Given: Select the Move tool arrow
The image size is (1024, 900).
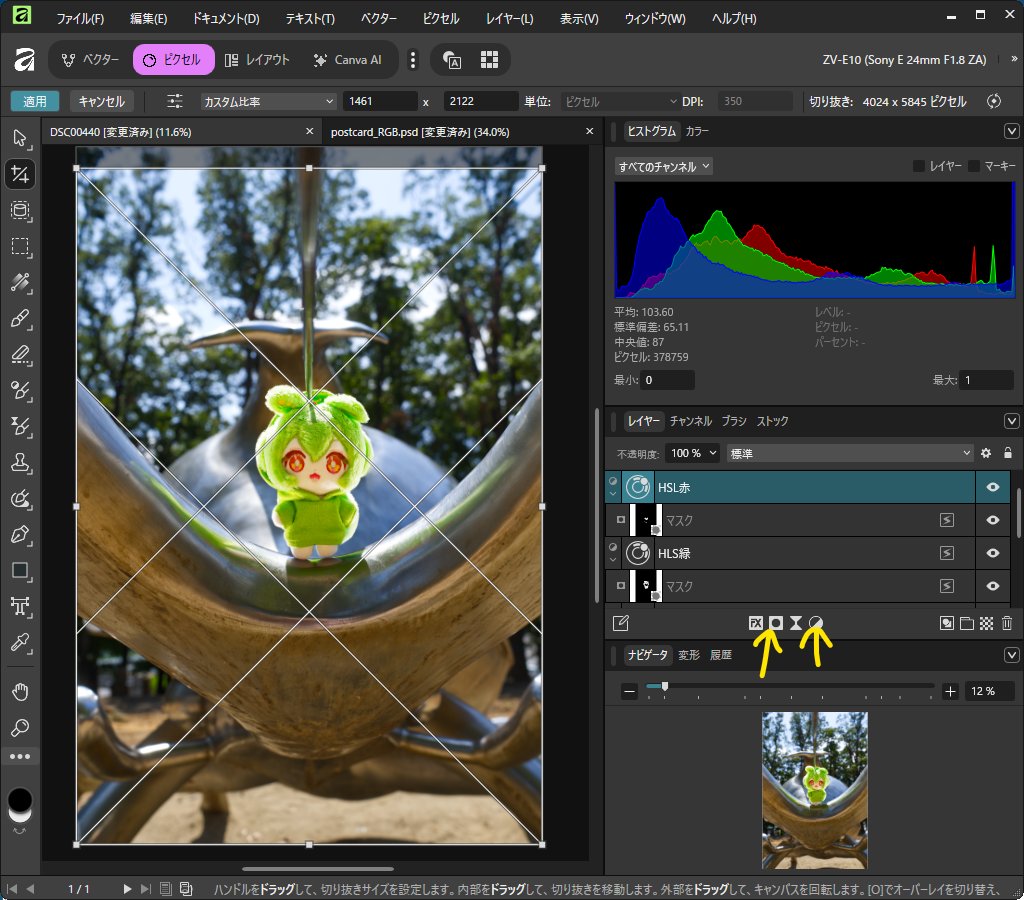Looking at the screenshot, I should 20,138.
